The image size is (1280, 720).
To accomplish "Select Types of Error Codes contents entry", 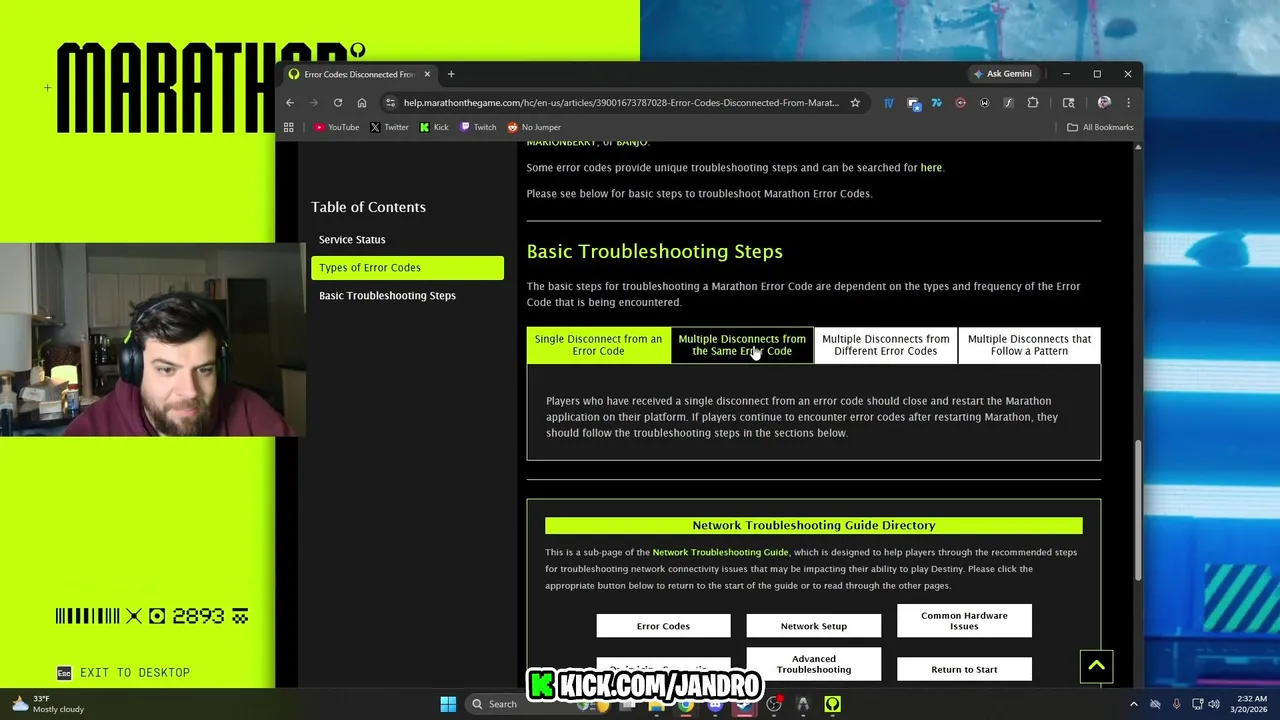I will [407, 267].
